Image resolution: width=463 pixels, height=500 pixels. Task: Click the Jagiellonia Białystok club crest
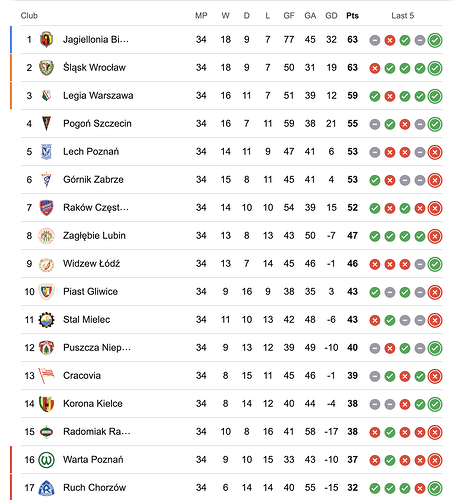pyautogui.click(x=46, y=40)
